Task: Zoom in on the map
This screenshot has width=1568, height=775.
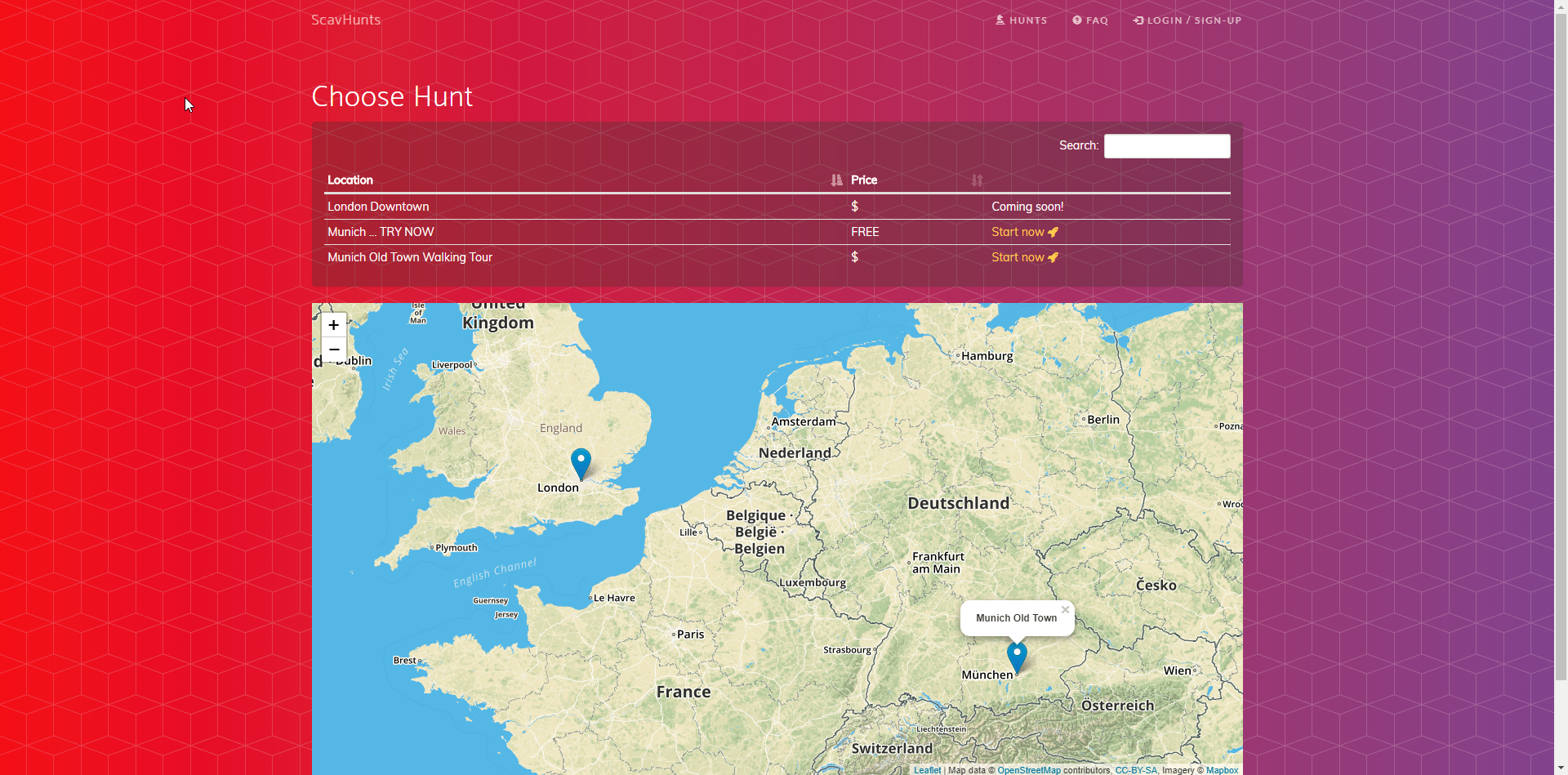Action: 333,325
